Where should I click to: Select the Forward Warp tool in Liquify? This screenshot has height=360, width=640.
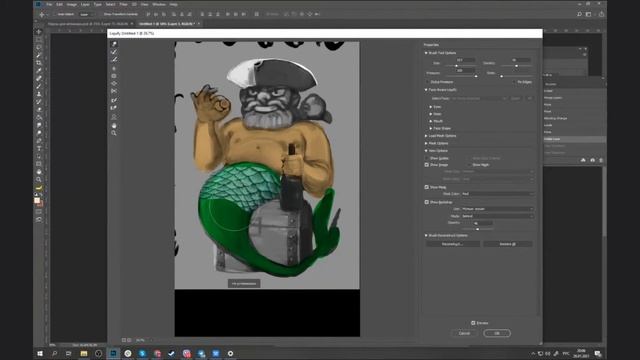point(114,44)
